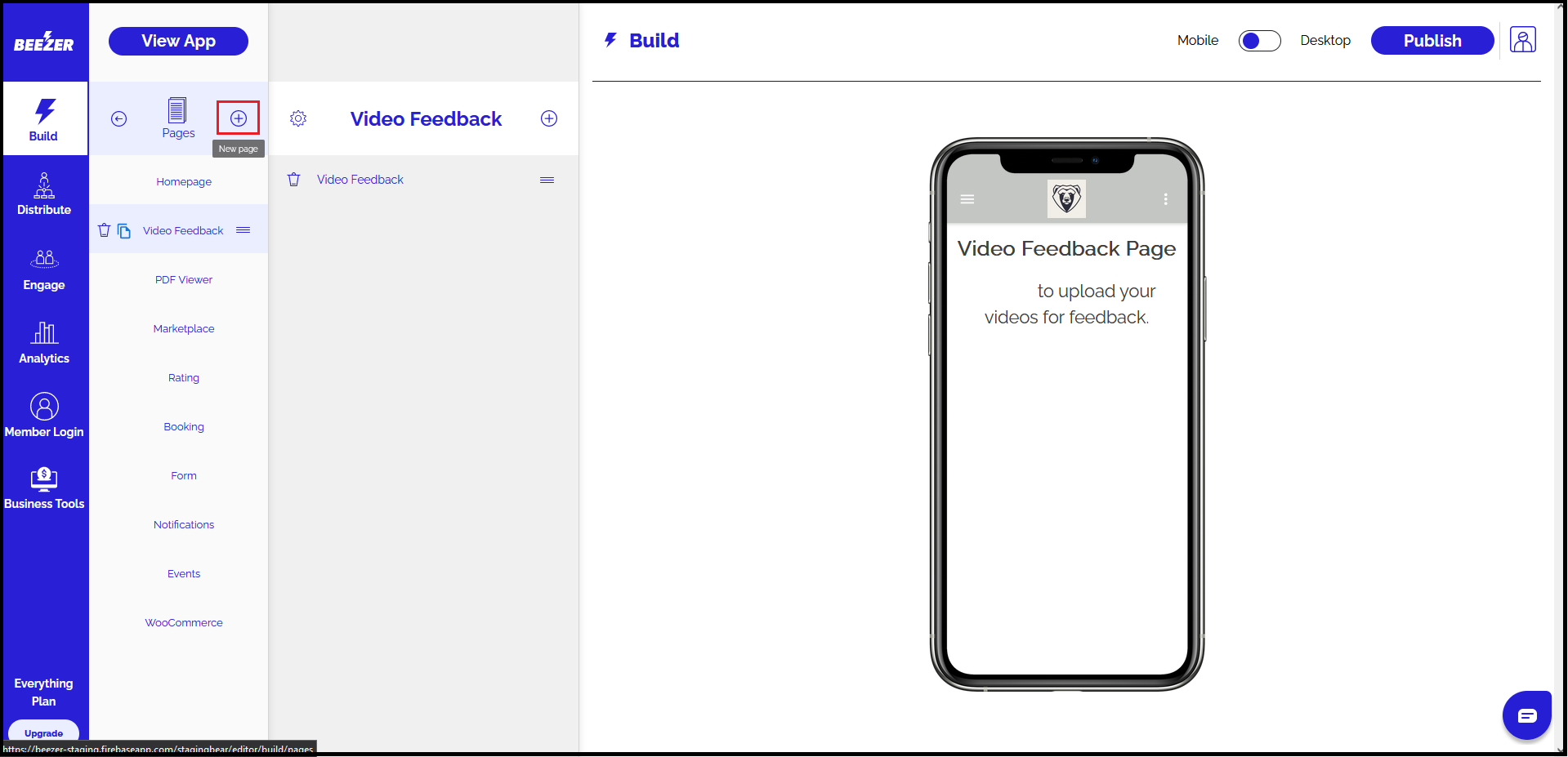Image resolution: width=1568 pixels, height=757 pixels.
Task: Click trash icon beside Video Feedback component
Action: 294,180
